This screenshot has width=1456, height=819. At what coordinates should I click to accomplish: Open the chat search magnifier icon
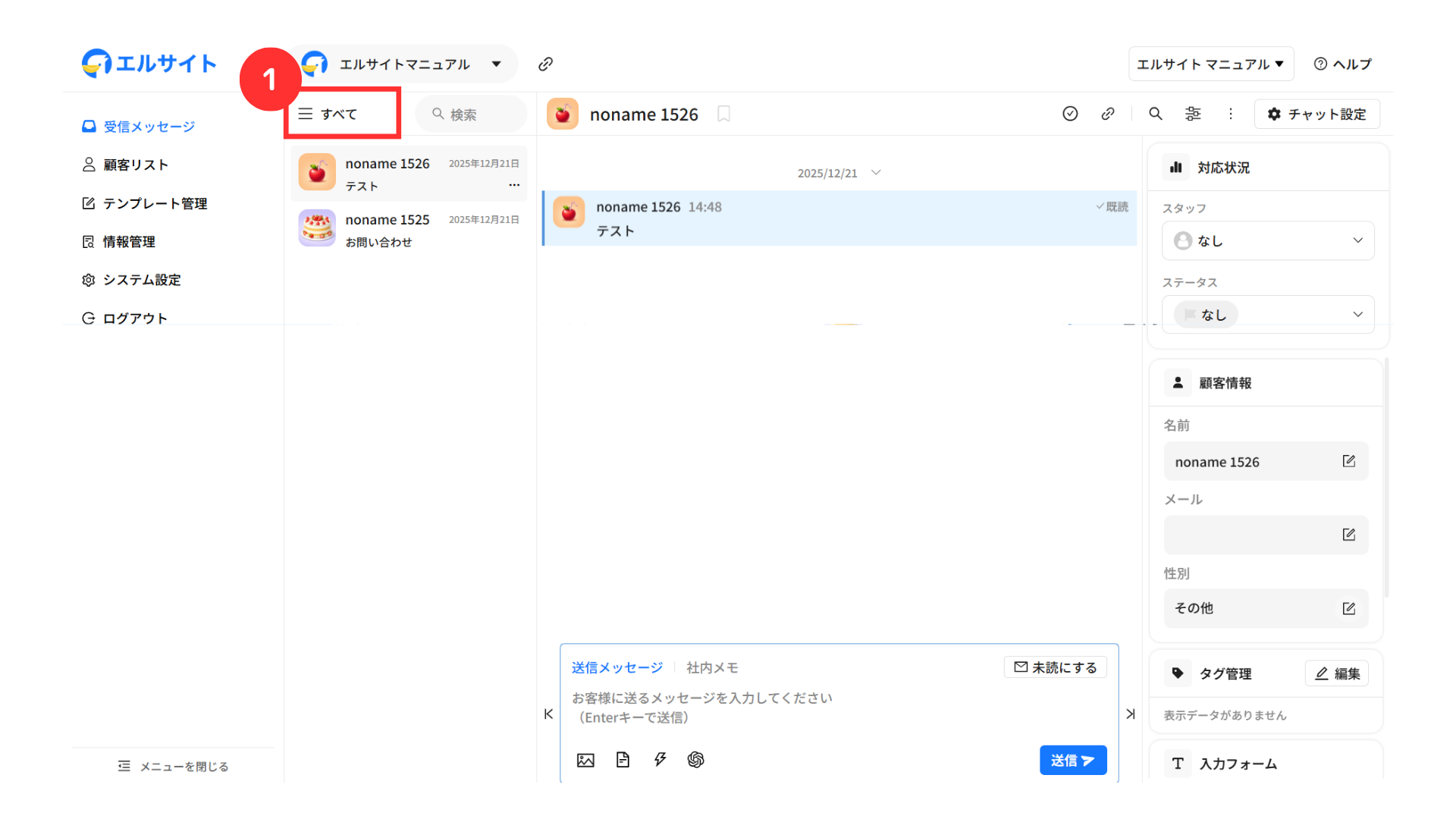pyautogui.click(x=1155, y=114)
